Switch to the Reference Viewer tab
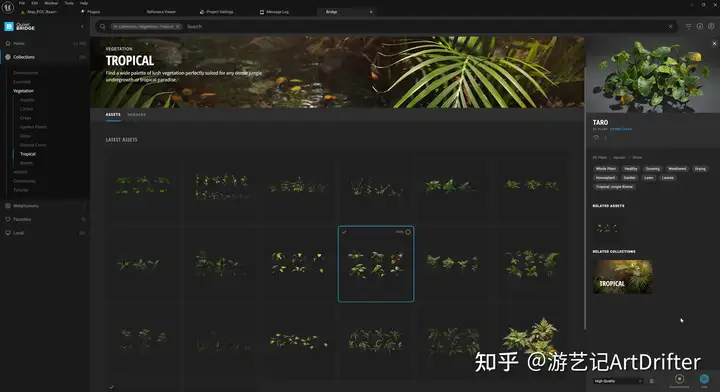Image resolution: width=720 pixels, height=392 pixels. pyautogui.click(x=161, y=11)
